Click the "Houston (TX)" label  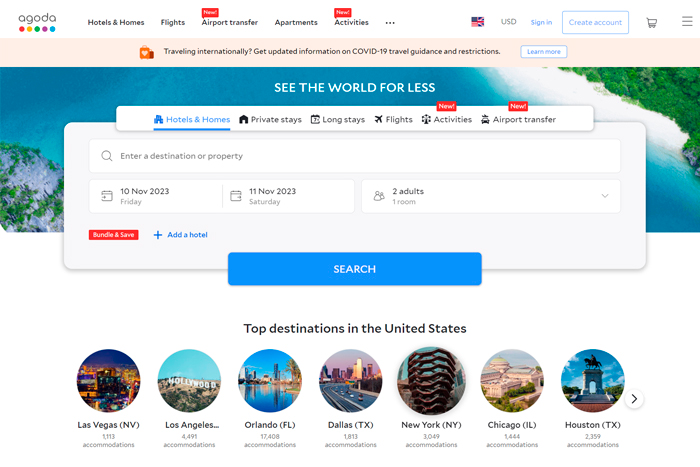click(x=593, y=425)
